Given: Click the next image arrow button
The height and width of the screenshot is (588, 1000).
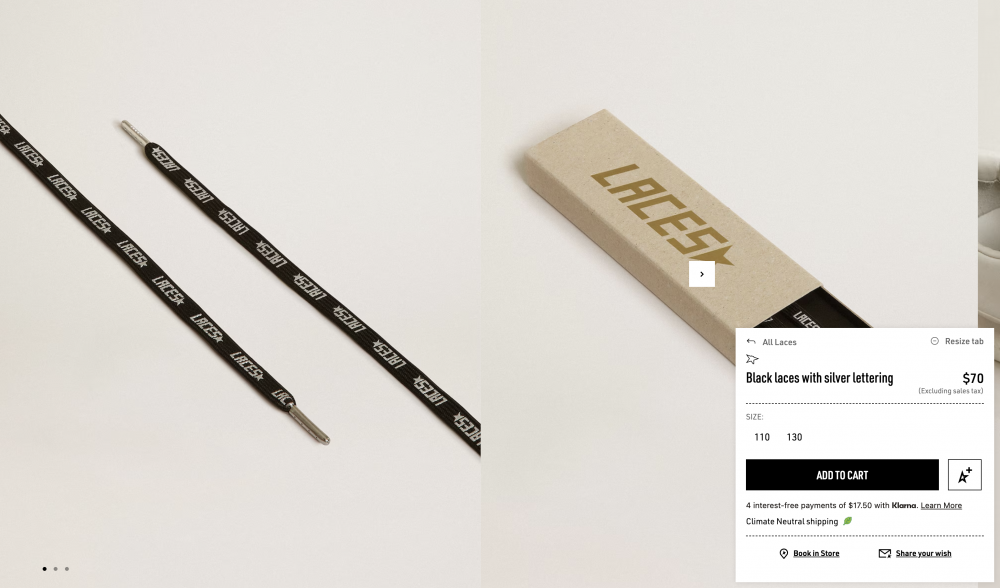Looking at the screenshot, I should [702, 274].
